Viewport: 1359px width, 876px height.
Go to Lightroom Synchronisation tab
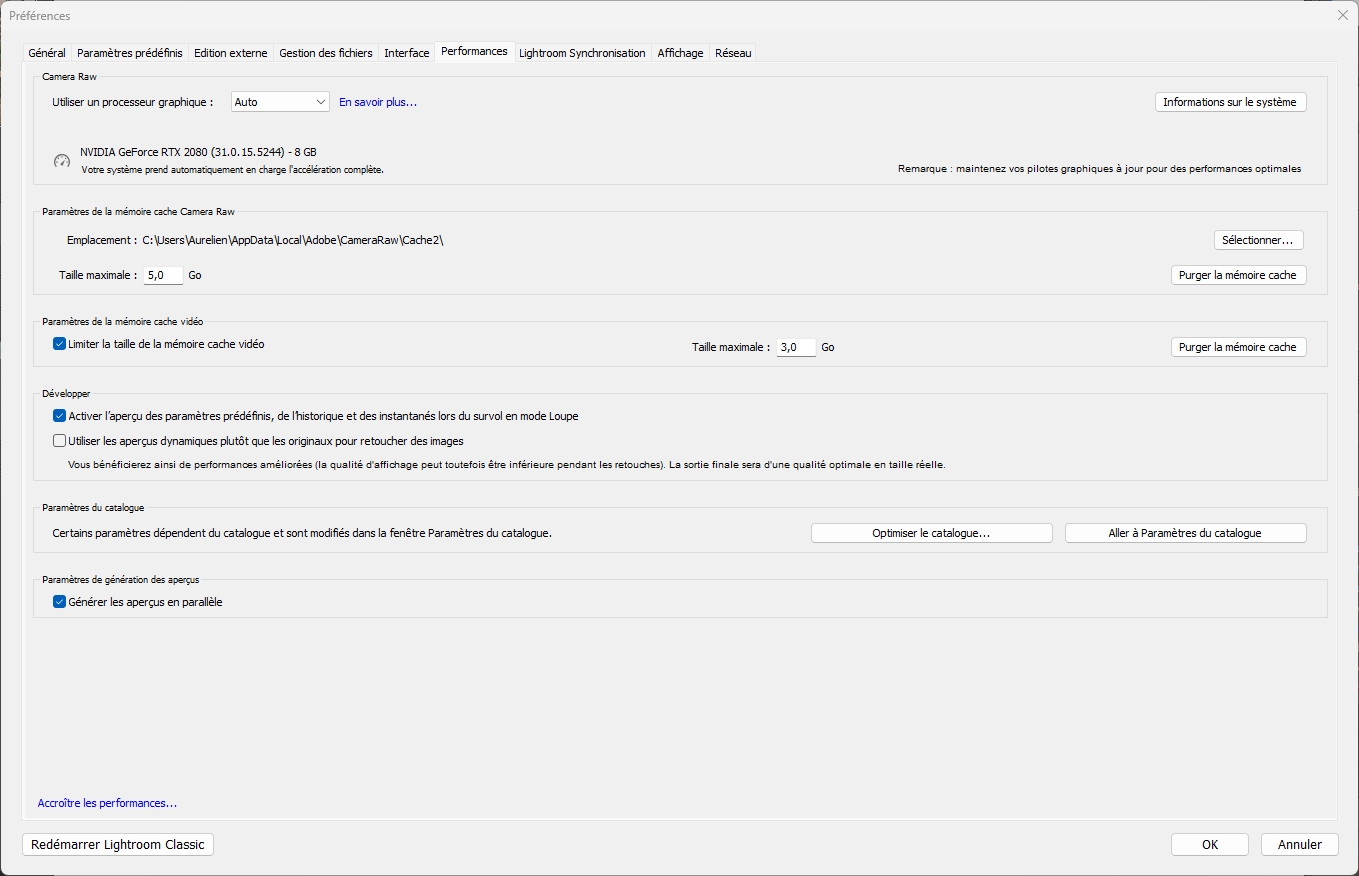tap(582, 53)
